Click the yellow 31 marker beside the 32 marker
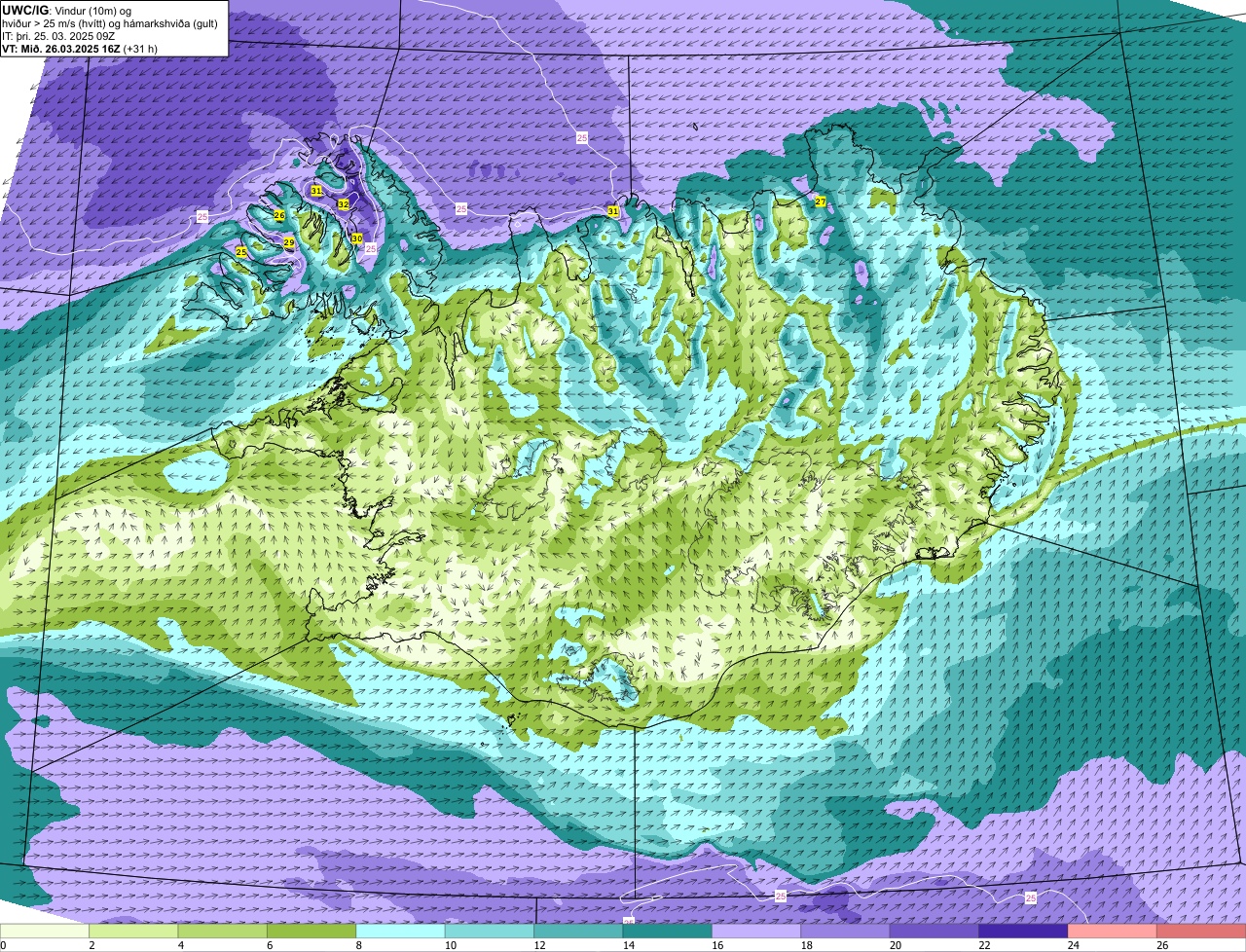Screen dimensions: 1246x952 tap(316, 191)
